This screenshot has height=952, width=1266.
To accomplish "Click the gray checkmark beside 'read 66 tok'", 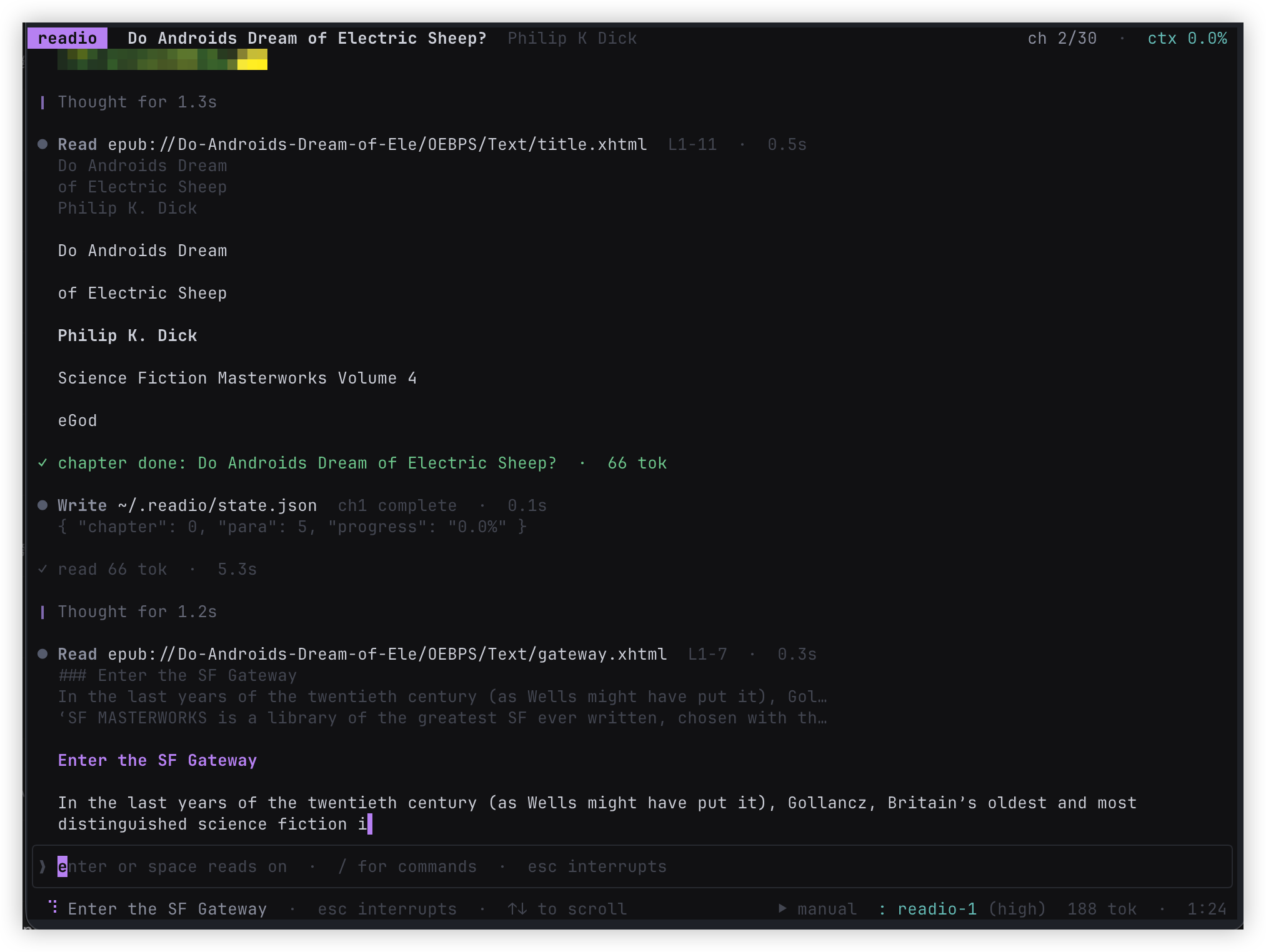I will coord(42,569).
